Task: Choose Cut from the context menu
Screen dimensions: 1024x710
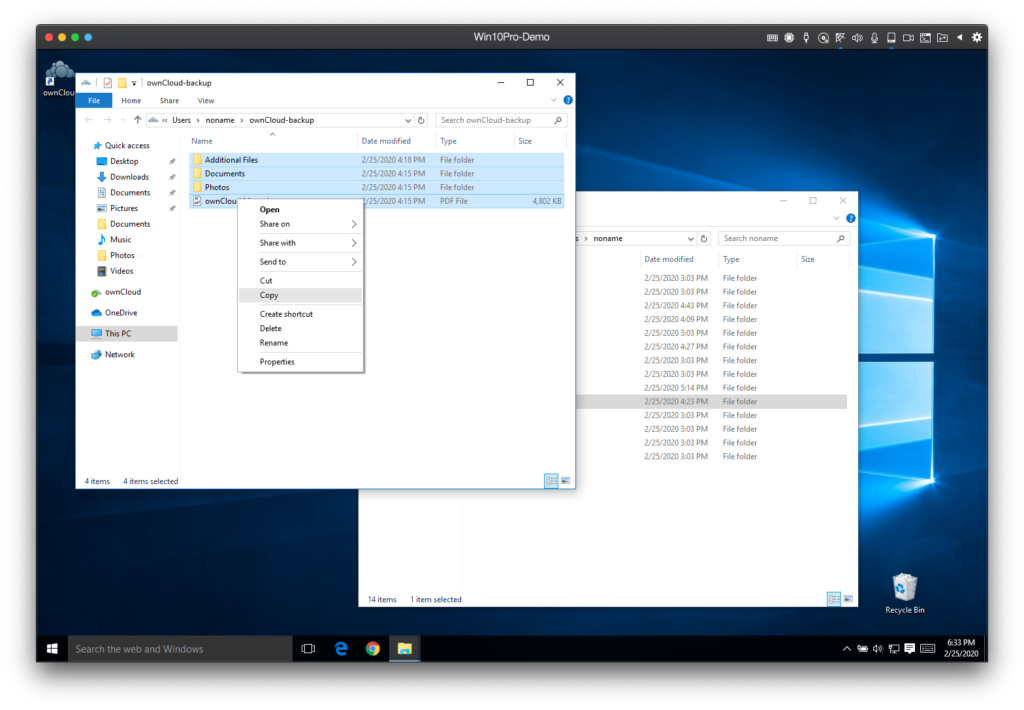Action: 300,281
